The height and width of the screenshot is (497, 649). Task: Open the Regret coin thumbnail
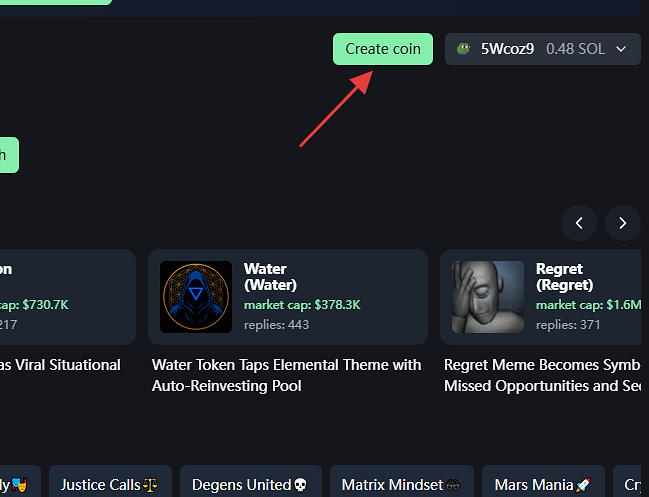tap(488, 297)
